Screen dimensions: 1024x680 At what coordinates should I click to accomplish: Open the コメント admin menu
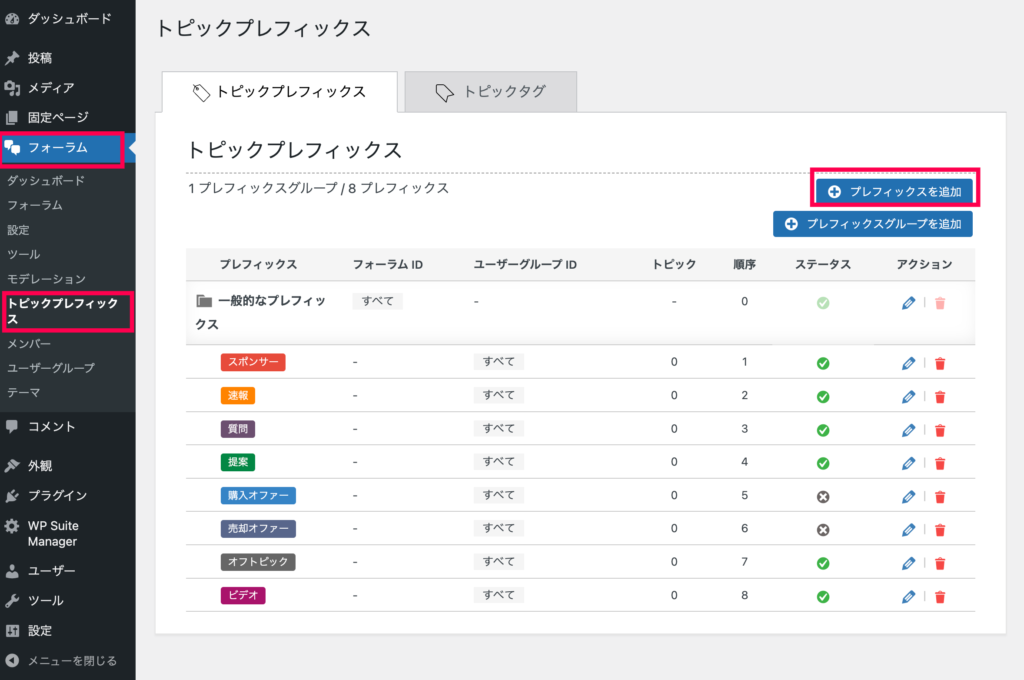tap(68, 427)
